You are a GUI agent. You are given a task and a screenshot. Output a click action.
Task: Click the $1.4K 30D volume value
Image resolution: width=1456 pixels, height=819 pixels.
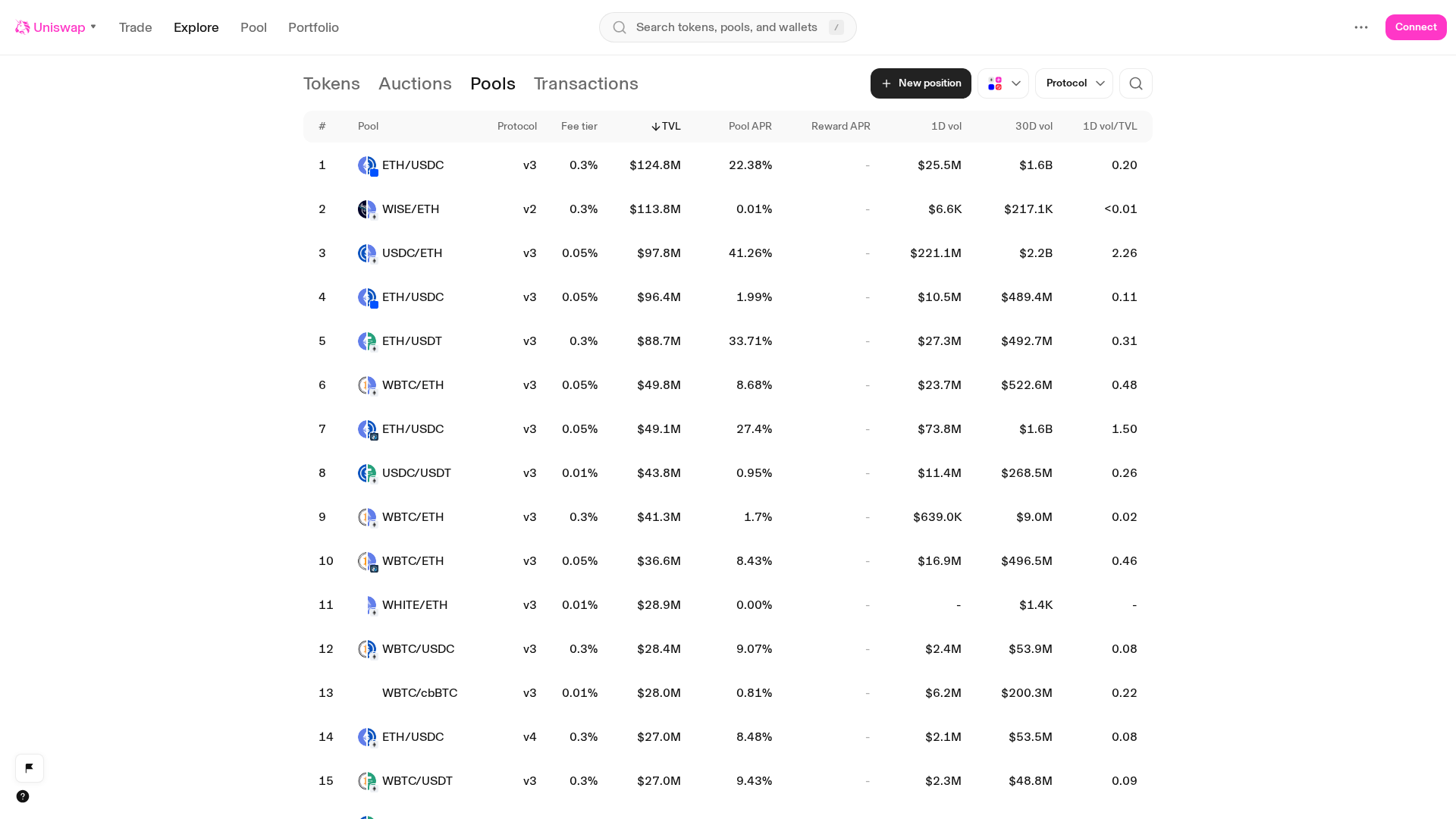pos(1036,605)
